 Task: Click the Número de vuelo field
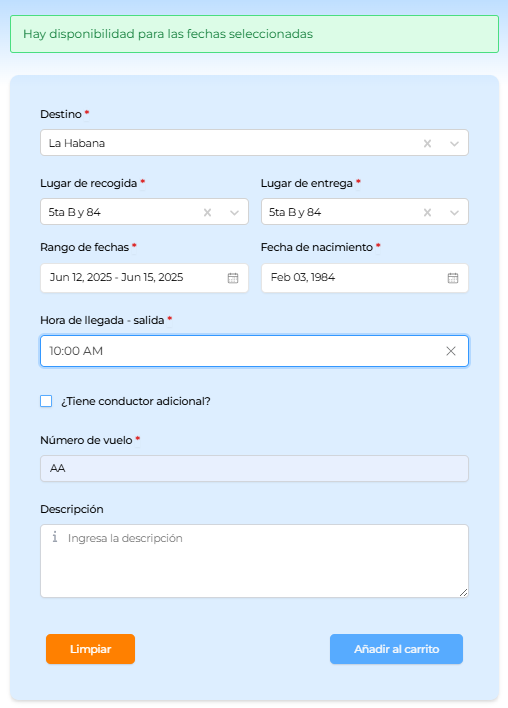pyautogui.click(x=254, y=468)
